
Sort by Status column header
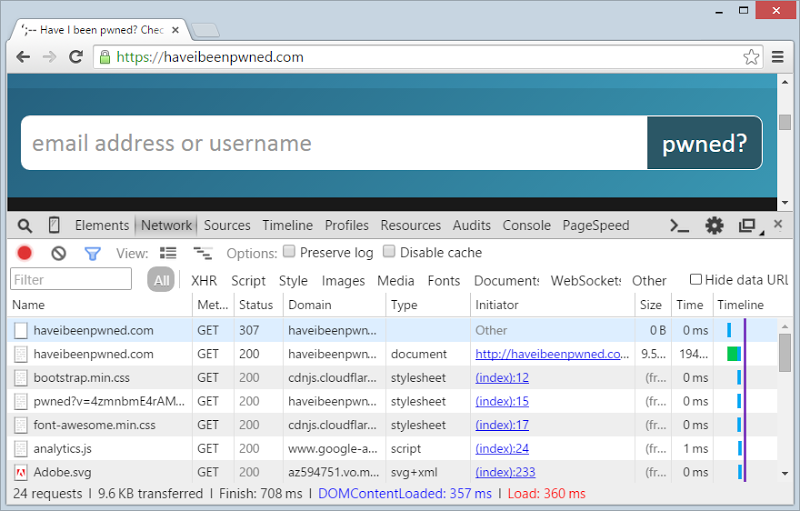point(259,305)
